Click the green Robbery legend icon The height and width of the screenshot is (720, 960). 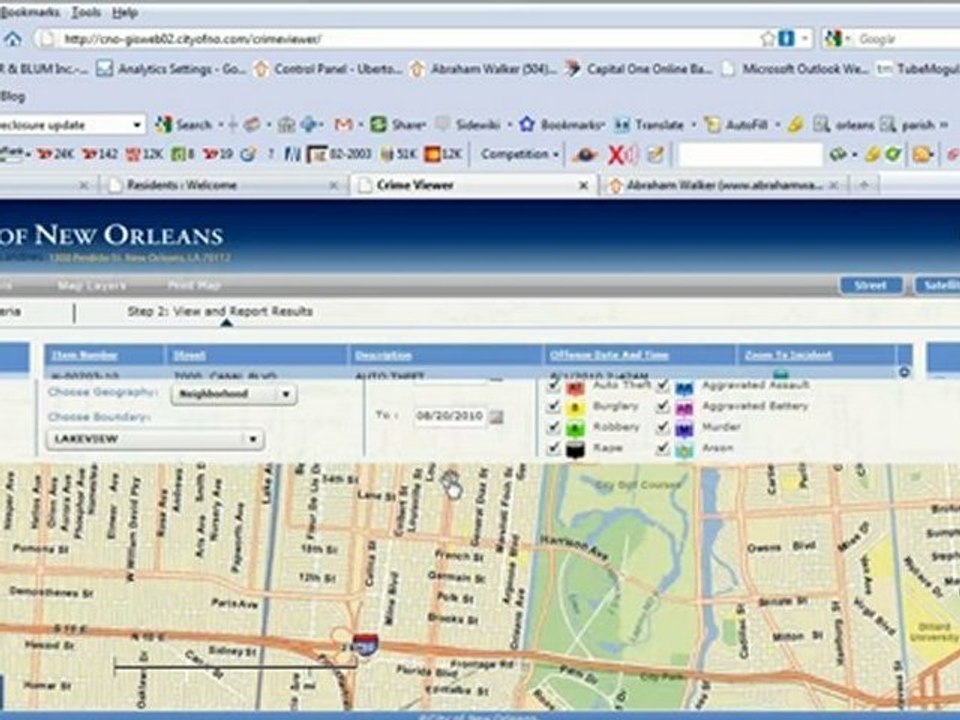point(575,429)
